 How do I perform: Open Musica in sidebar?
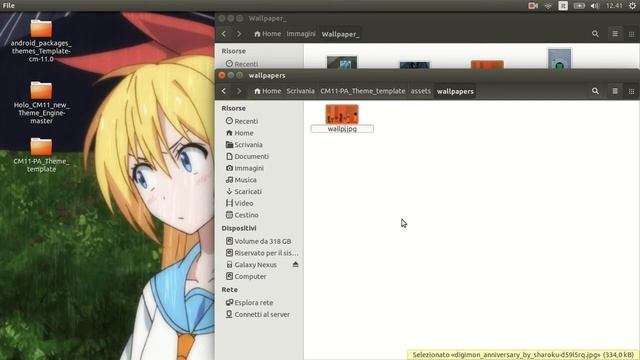241,180
